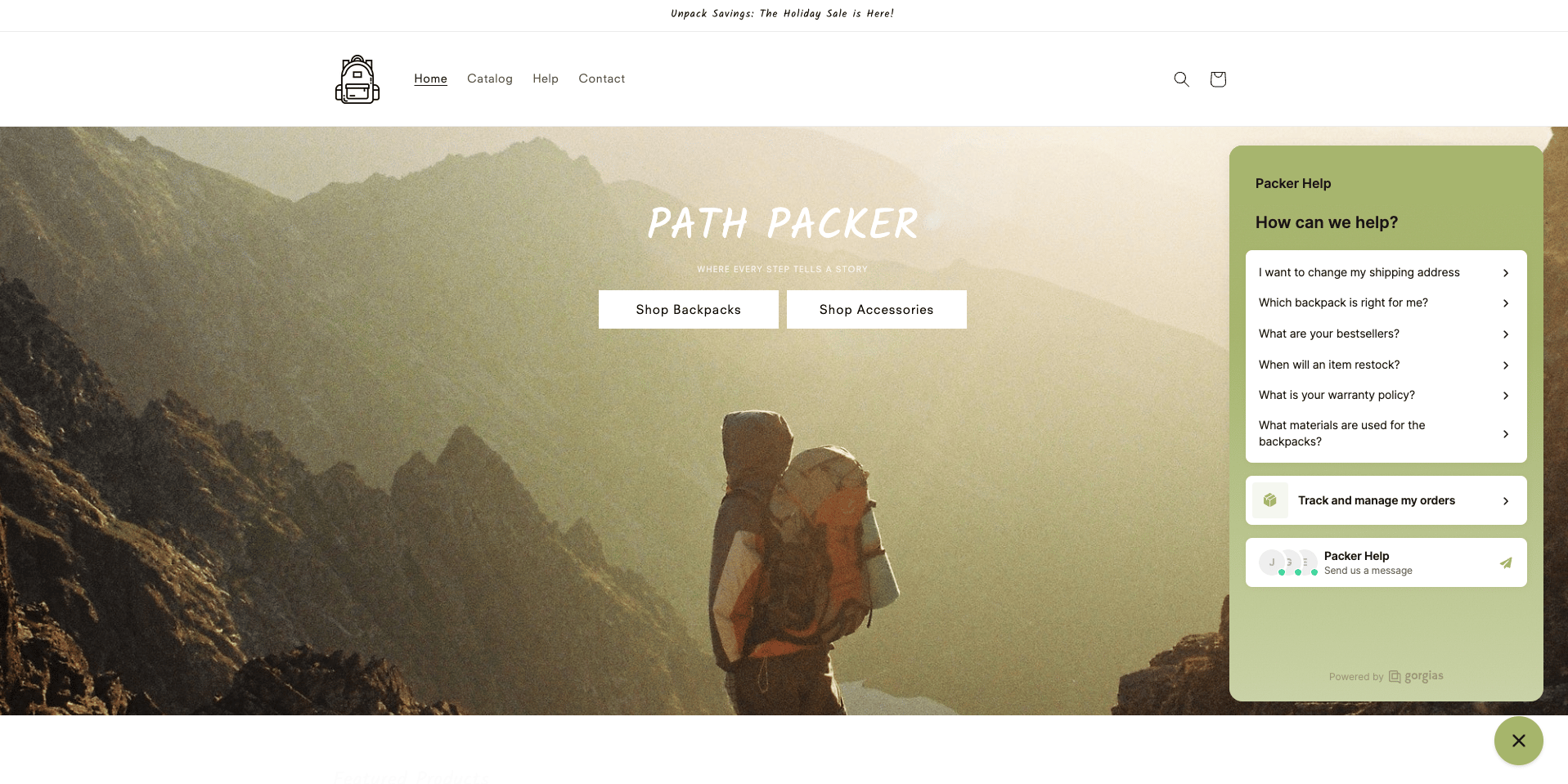Open the Help navigation link
1568x784 pixels.
tap(546, 78)
